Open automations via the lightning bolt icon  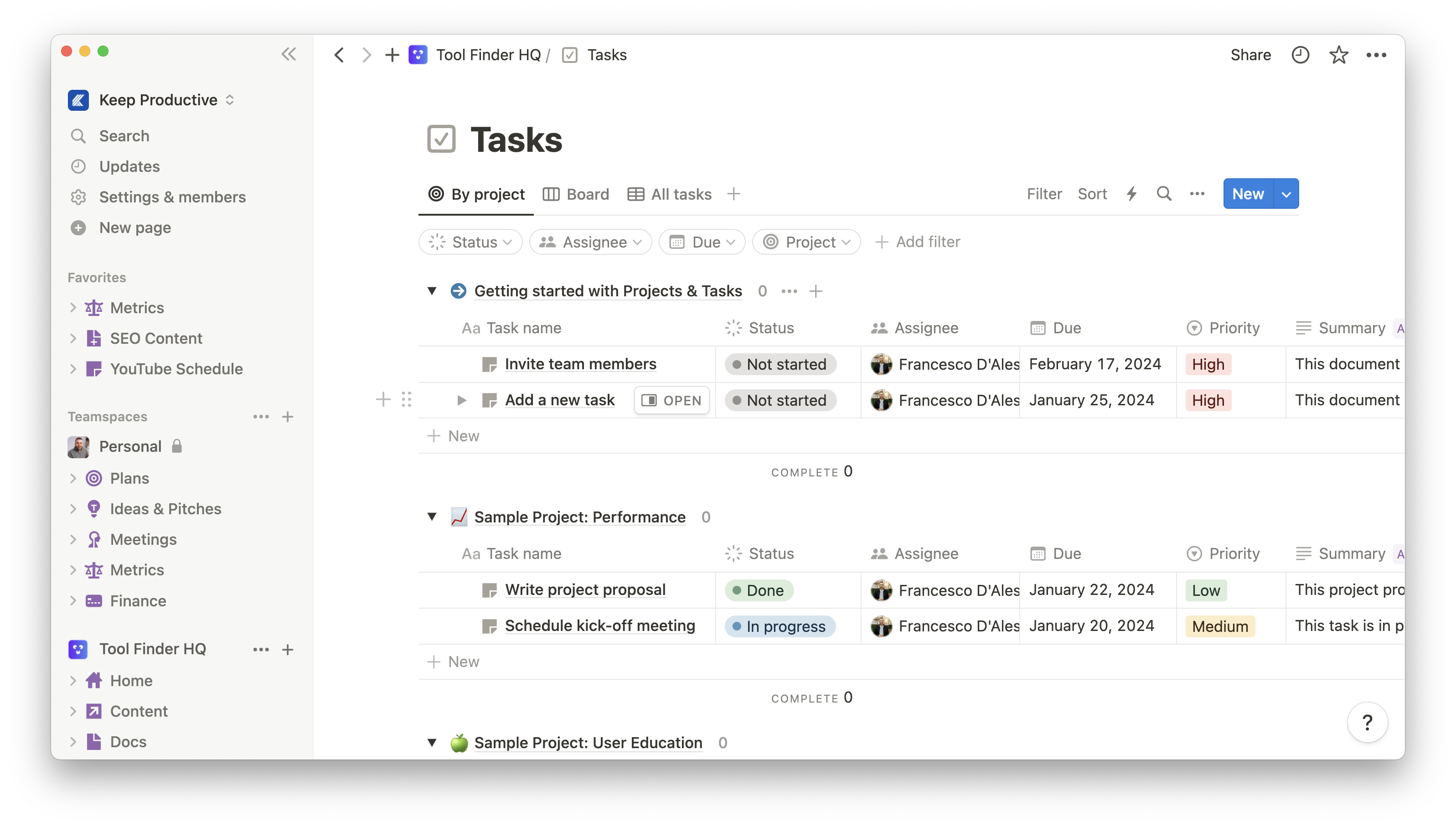point(1132,194)
